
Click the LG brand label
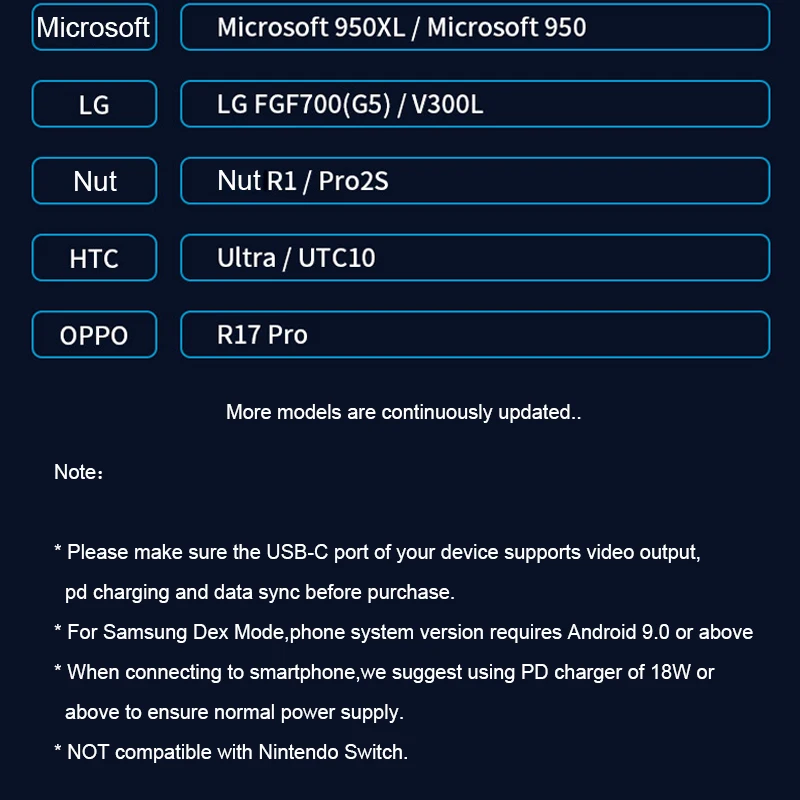click(94, 104)
